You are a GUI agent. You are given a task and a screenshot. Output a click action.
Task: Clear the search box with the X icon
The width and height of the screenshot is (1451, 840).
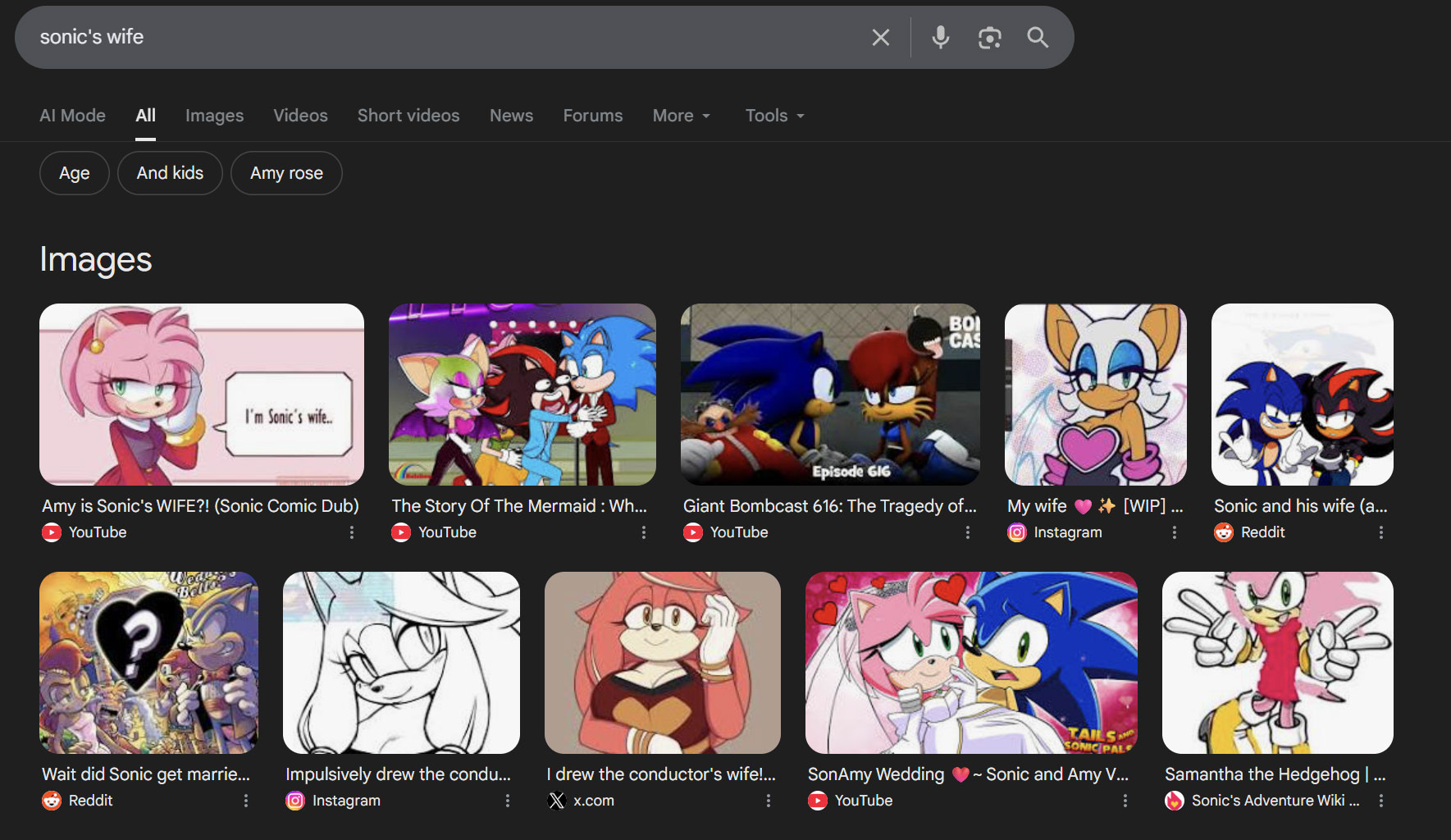pyautogui.click(x=880, y=37)
